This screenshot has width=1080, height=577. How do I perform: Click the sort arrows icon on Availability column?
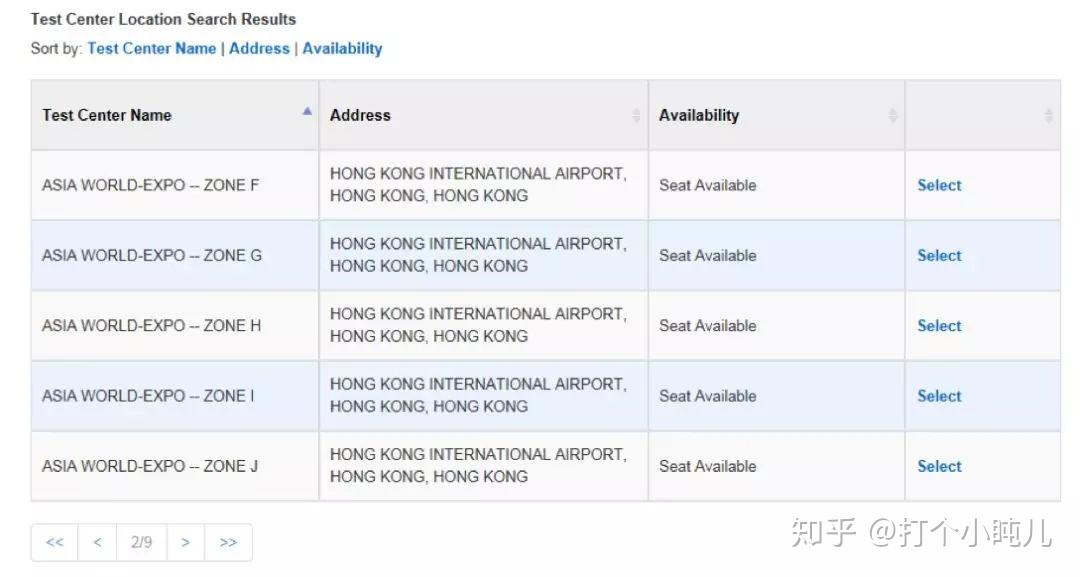(x=893, y=115)
